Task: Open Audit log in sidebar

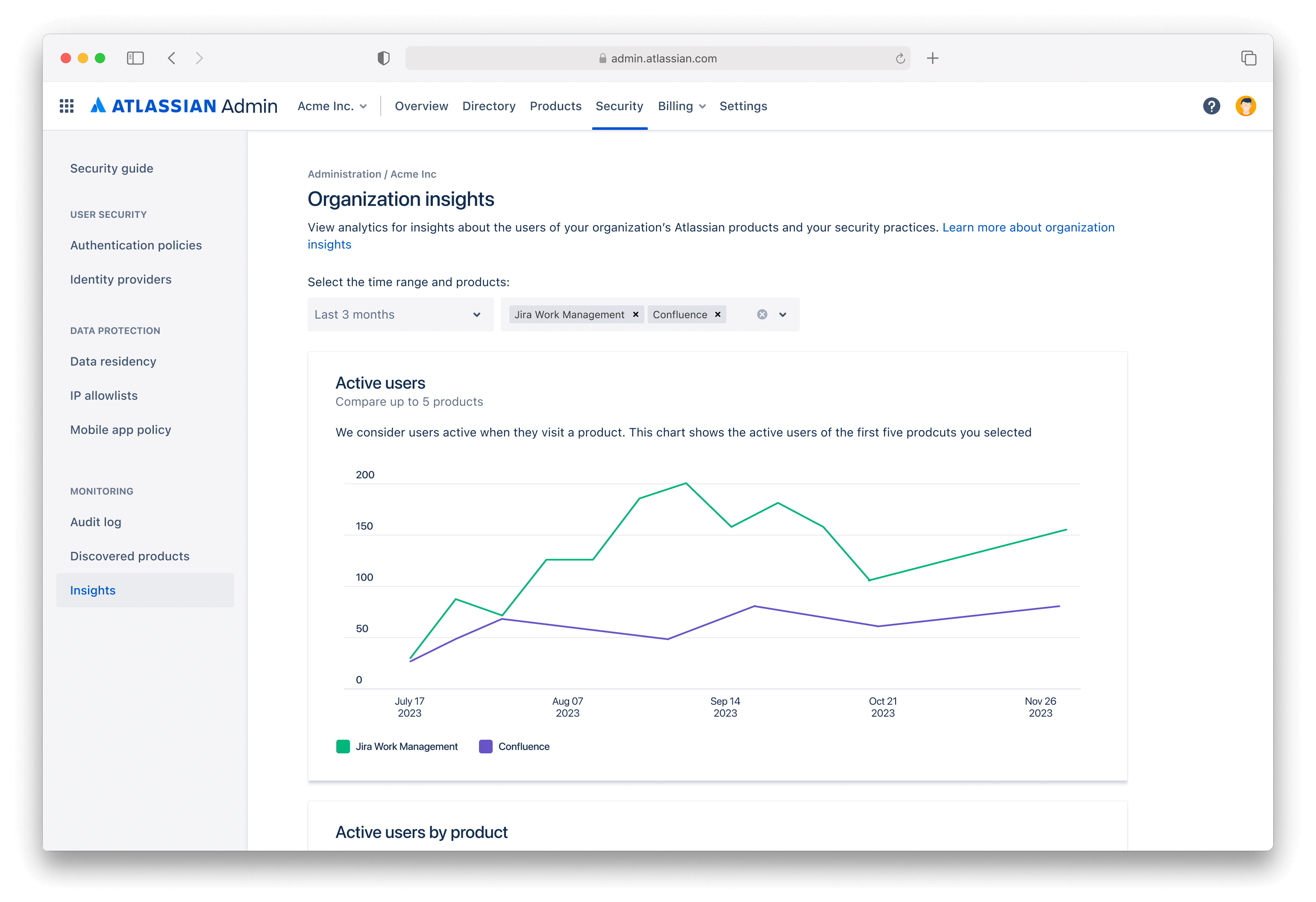Action: [x=96, y=522]
